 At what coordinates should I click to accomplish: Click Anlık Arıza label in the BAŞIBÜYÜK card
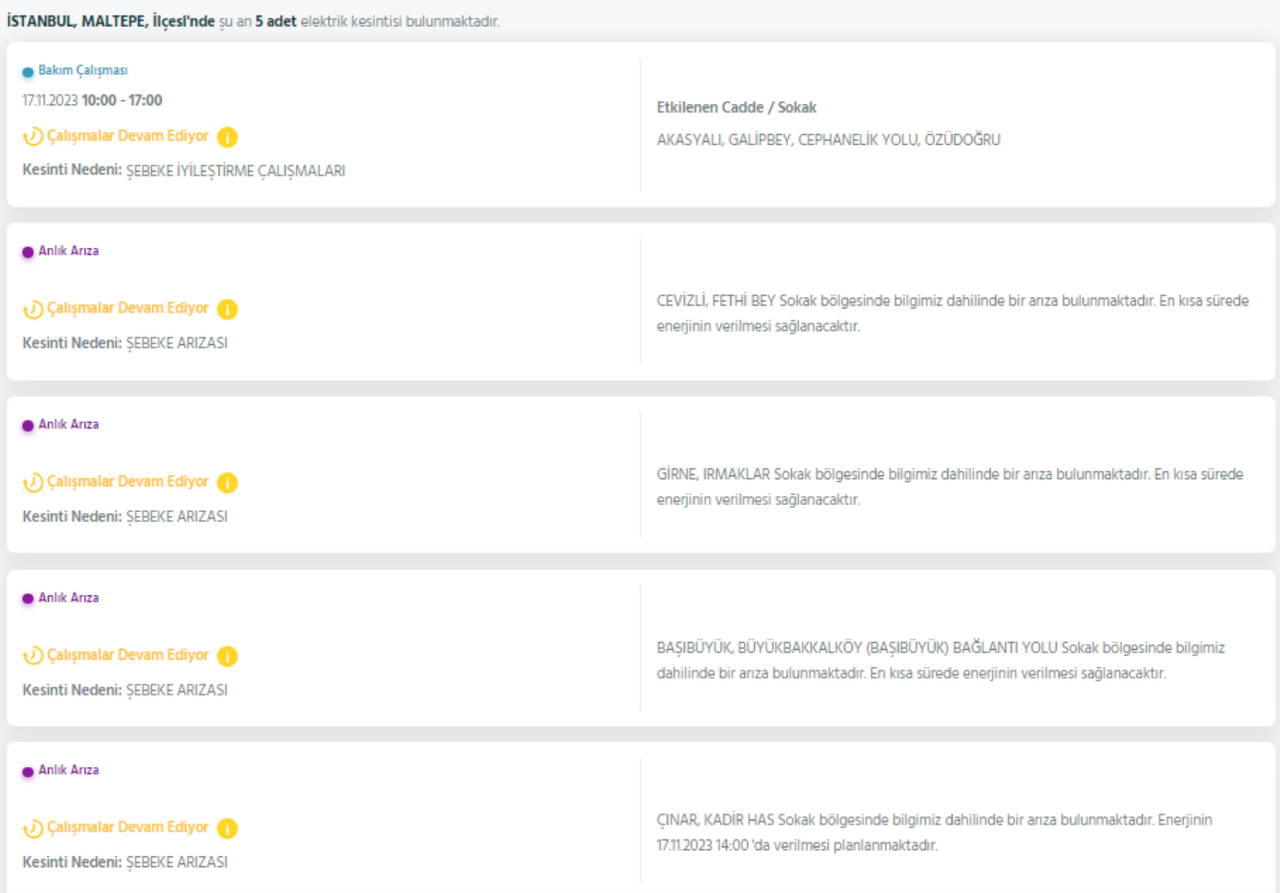pyautogui.click(x=68, y=598)
